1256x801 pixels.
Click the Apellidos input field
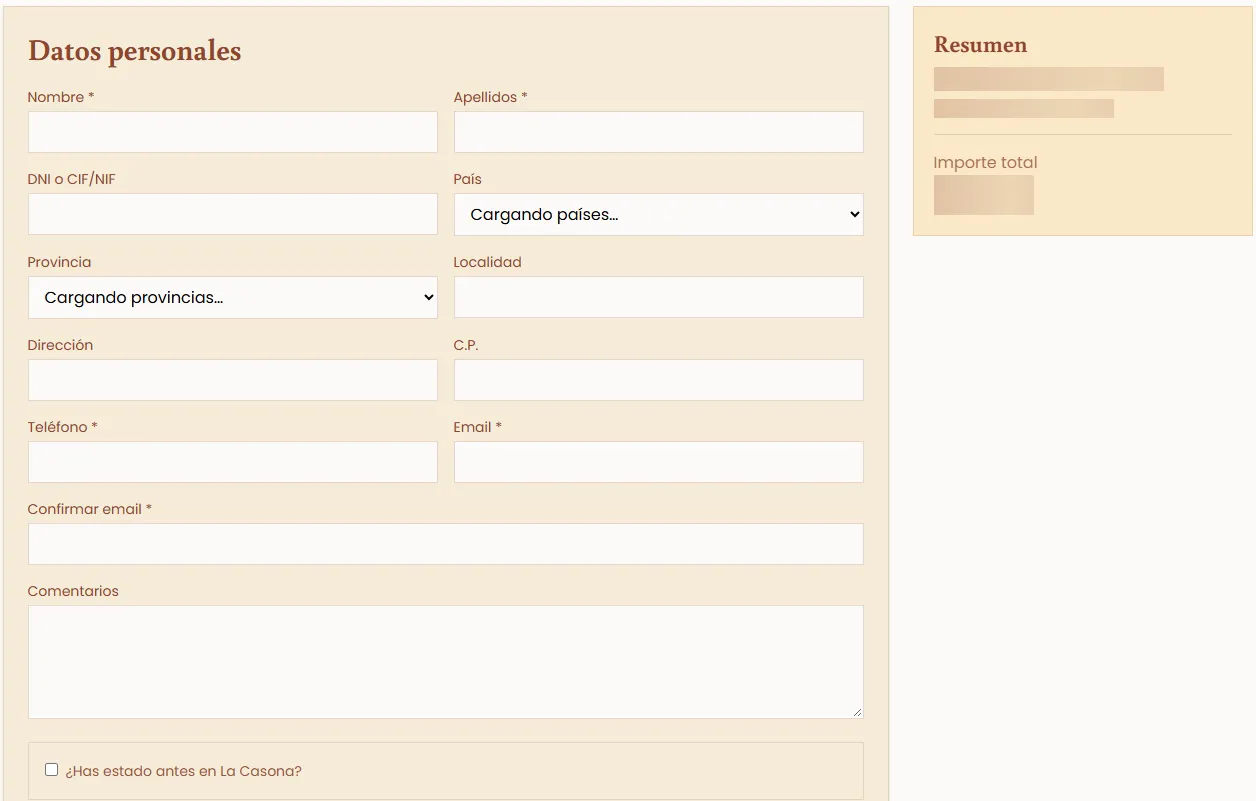[659, 132]
